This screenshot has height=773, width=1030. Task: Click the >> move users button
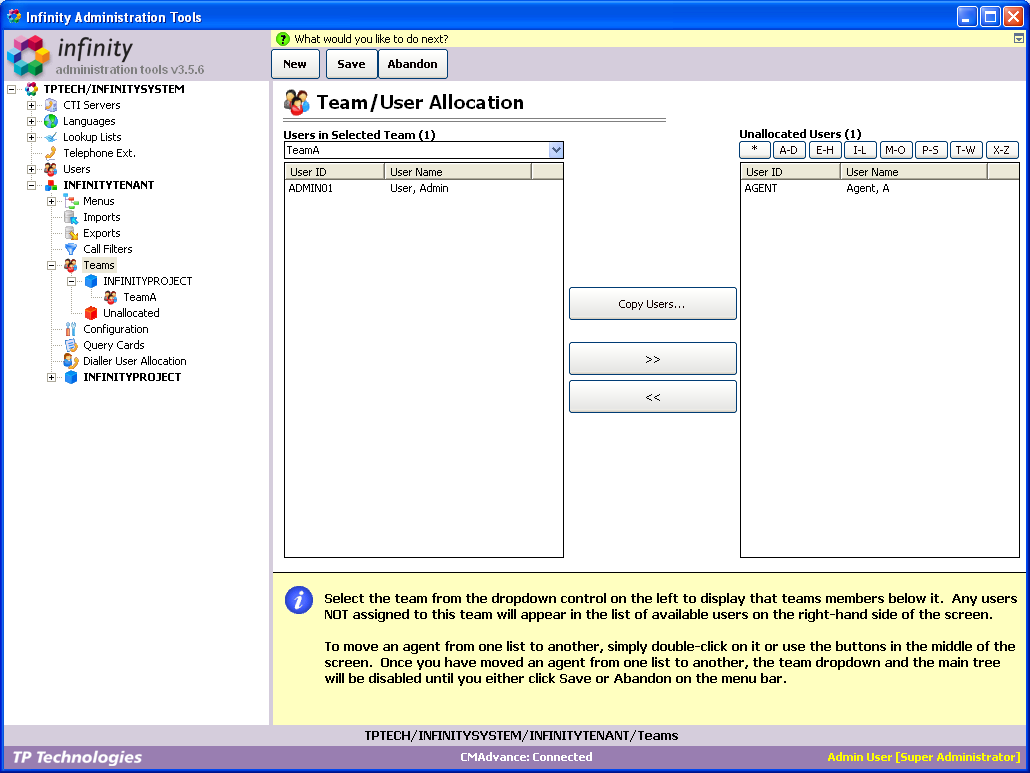[652, 359]
